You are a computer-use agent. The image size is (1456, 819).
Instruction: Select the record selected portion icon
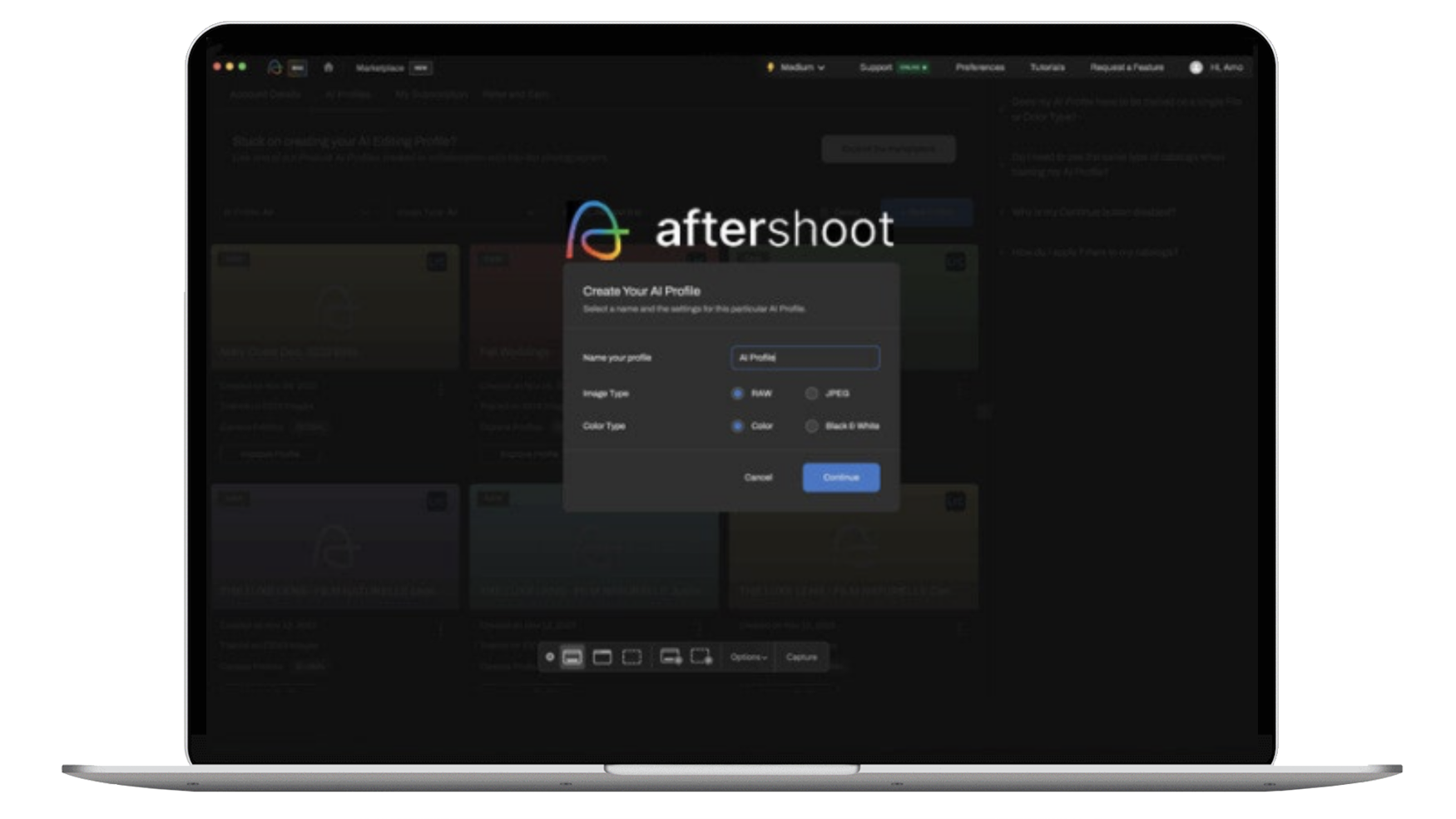701,658
